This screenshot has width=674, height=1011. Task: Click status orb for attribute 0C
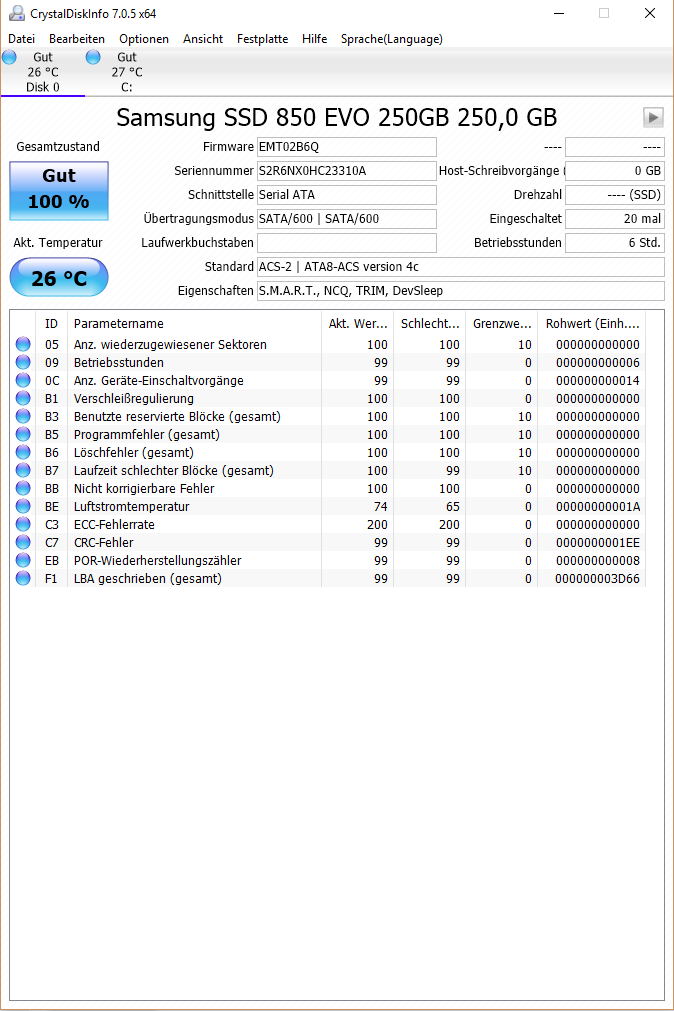[23, 380]
